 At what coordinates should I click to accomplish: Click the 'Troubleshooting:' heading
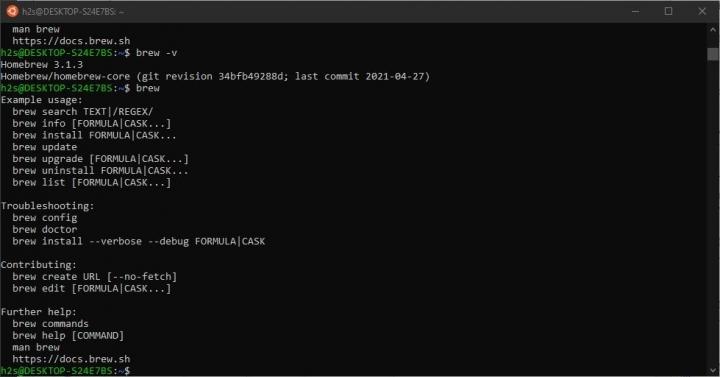coord(47,206)
